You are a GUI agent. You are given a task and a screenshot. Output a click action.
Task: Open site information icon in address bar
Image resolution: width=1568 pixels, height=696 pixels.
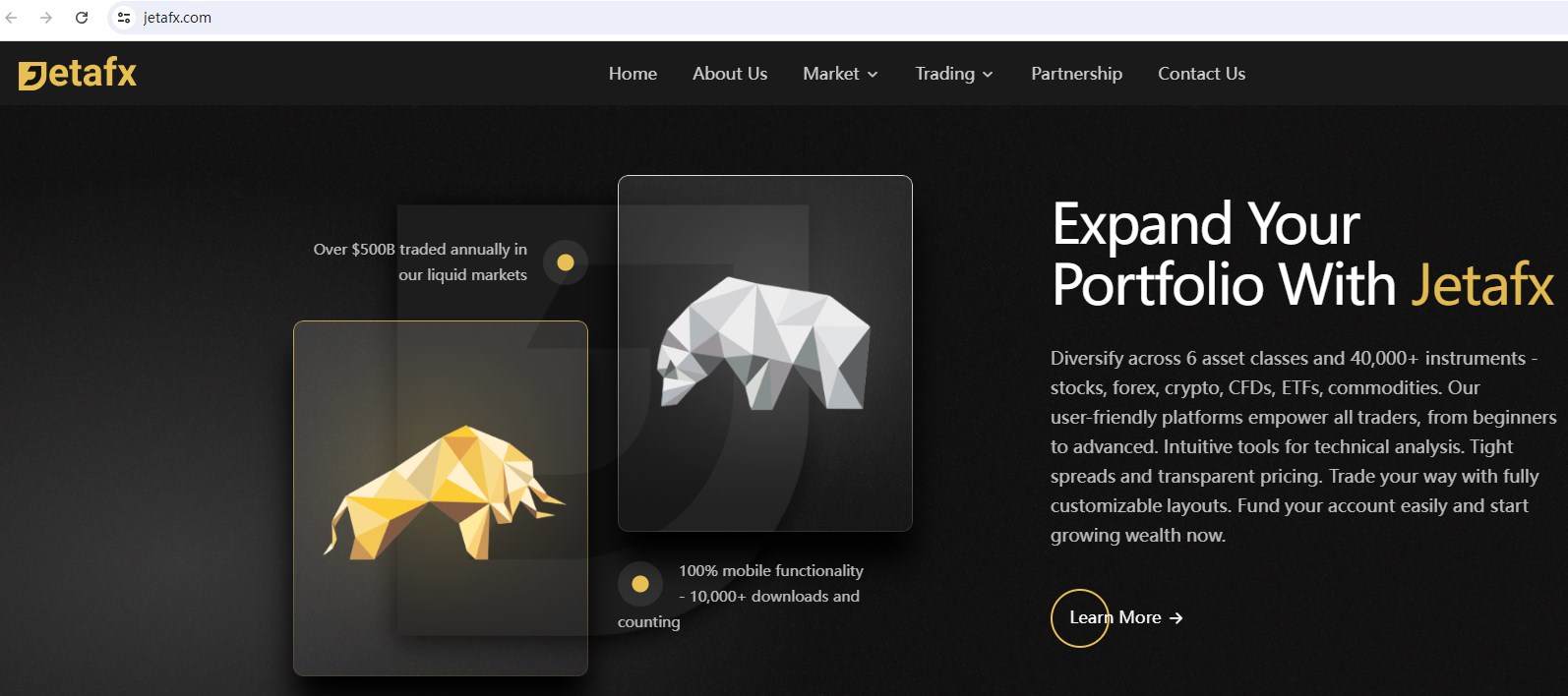click(x=124, y=18)
